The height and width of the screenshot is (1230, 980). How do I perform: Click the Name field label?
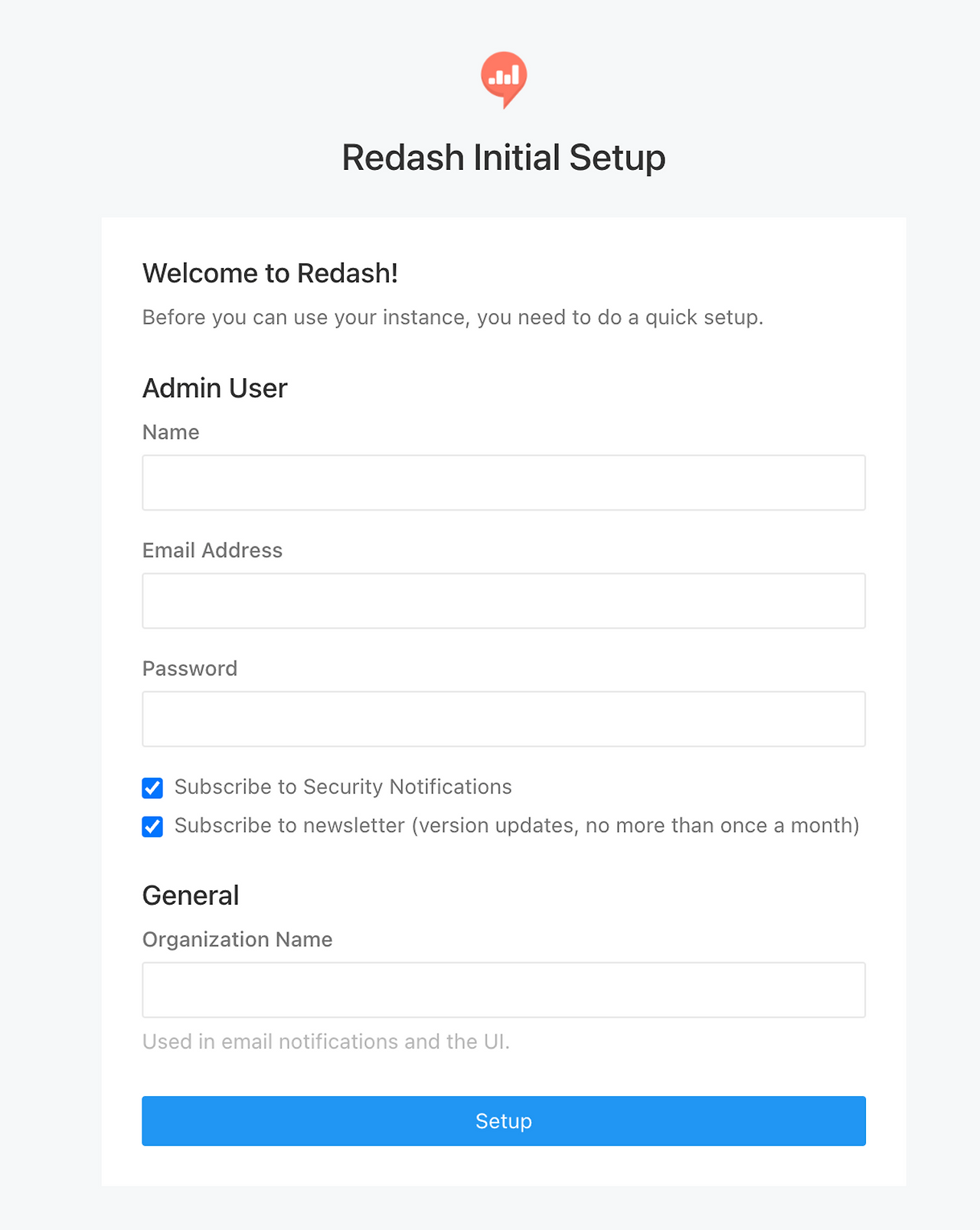tap(171, 432)
